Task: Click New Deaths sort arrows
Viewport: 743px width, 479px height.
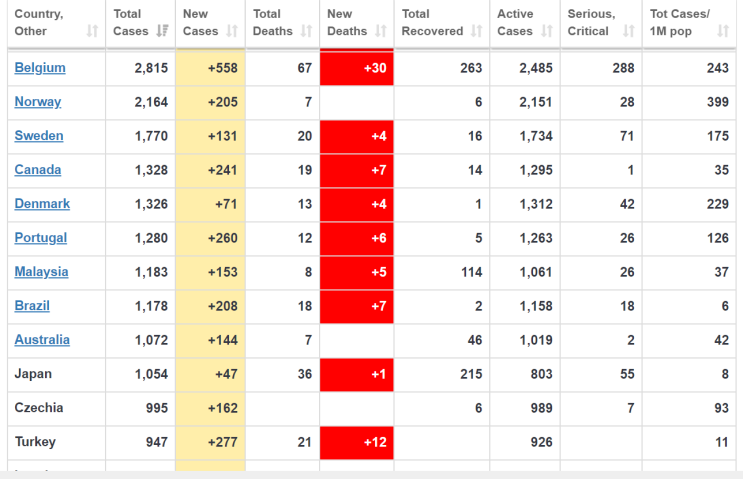Action: point(380,32)
